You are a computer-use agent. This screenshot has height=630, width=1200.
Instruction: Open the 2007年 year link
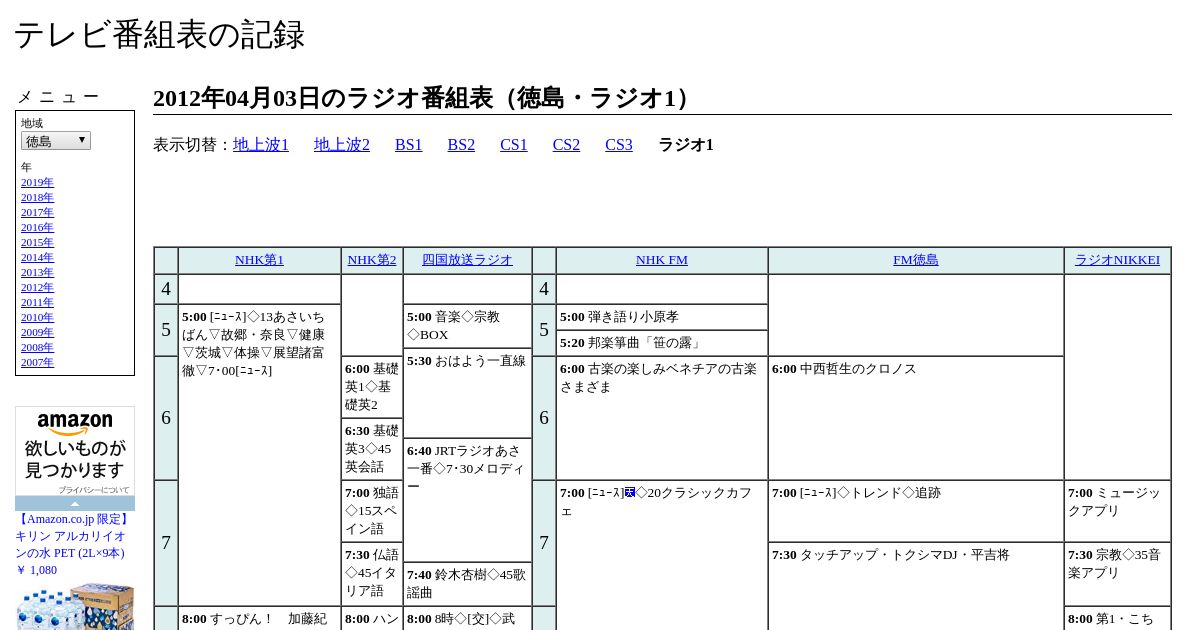point(37,362)
